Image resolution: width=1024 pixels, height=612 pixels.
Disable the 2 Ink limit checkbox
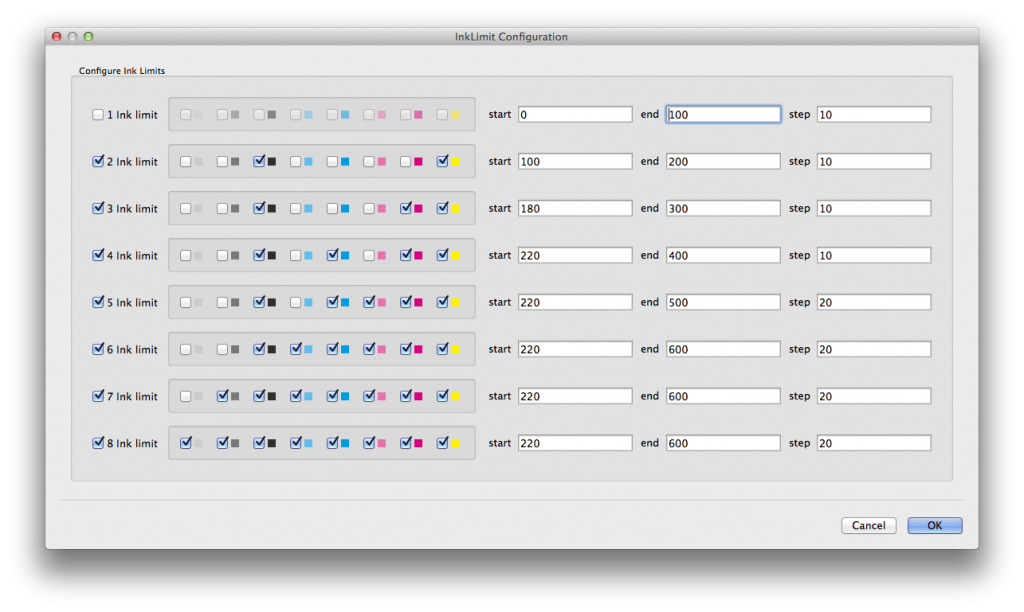pyautogui.click(x=98, y=161)
